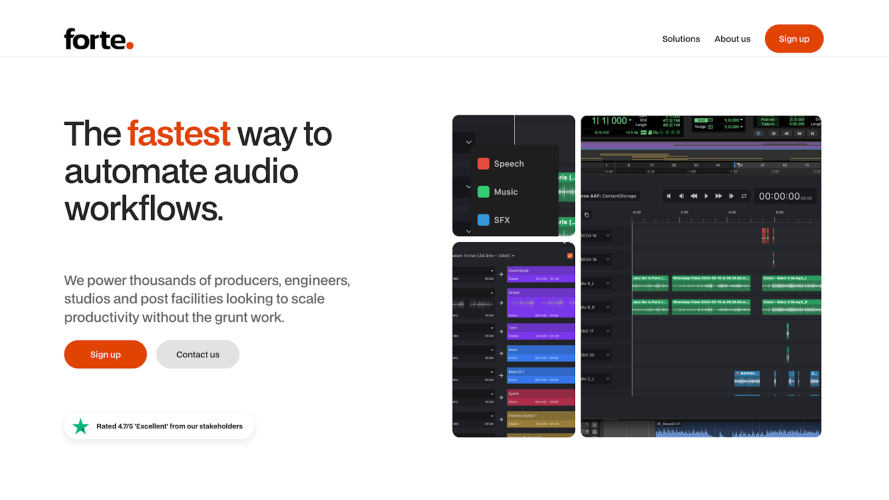Click the copy icon above track list
The image size is (889, 500).
[x=586, y=215]
